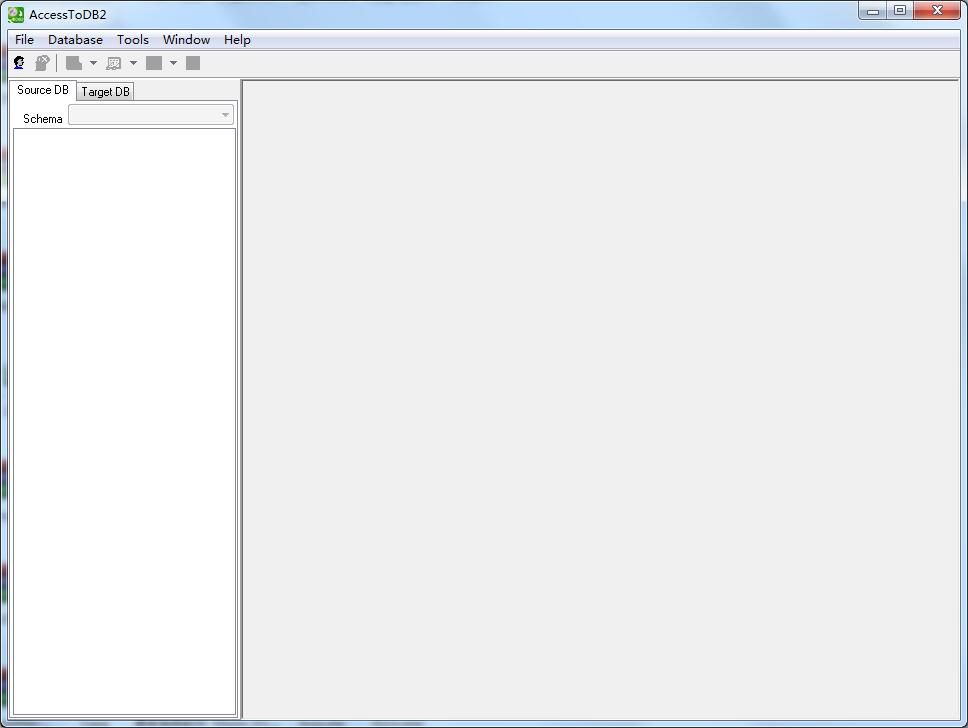
Task: Click the AccessToDB2 title bar app icon
Action: (x=16, y=14)
